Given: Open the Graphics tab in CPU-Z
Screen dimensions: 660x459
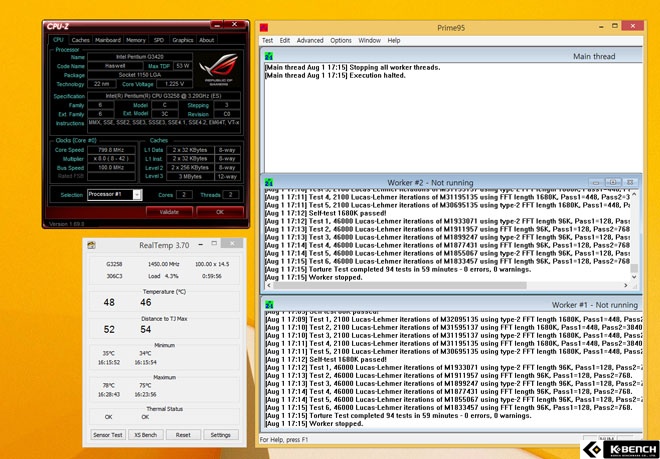Looking at the screenshot, I should 183,40.
